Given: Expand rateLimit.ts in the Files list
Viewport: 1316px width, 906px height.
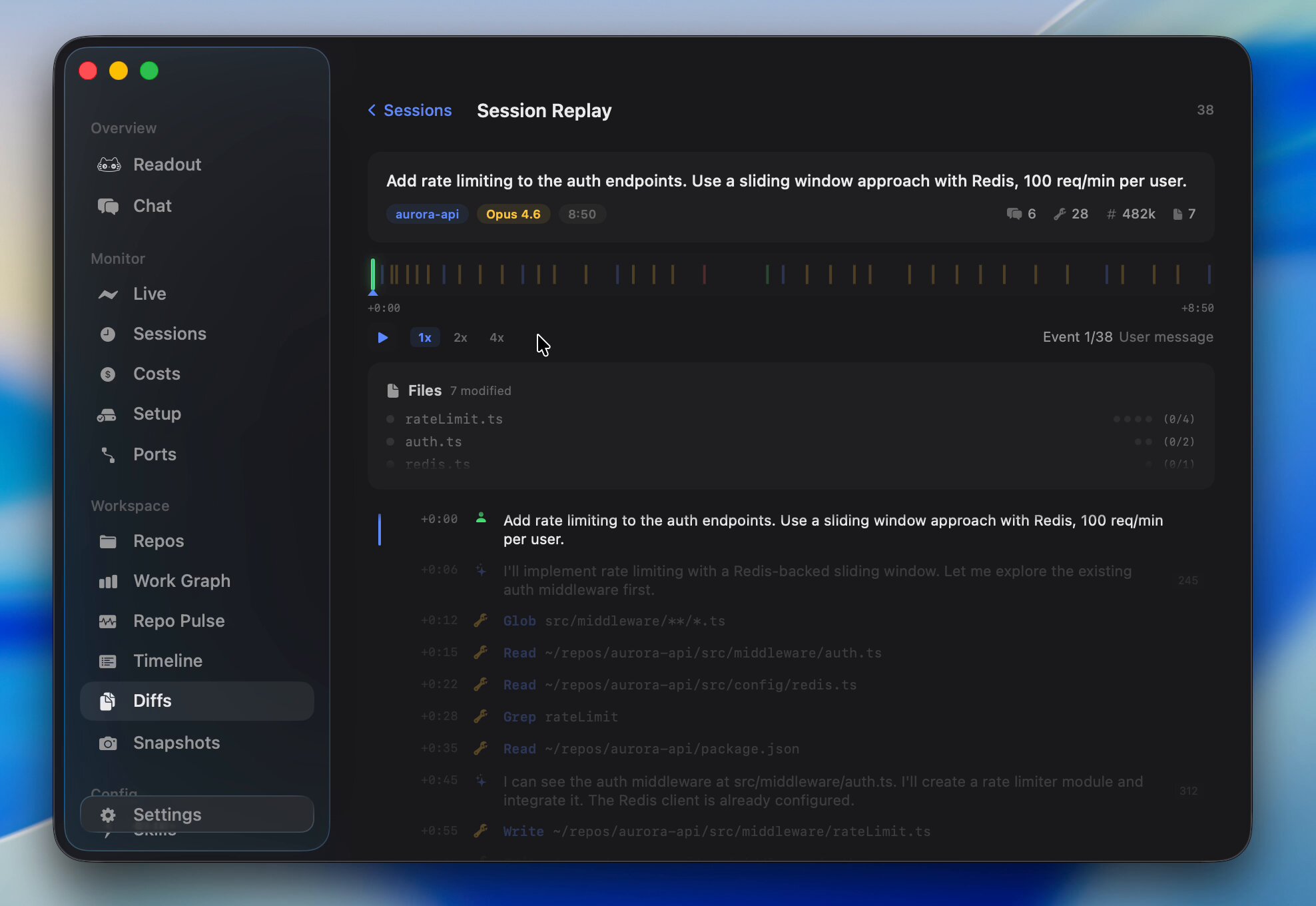Looking at the screenshot, I should pos(454,419).
